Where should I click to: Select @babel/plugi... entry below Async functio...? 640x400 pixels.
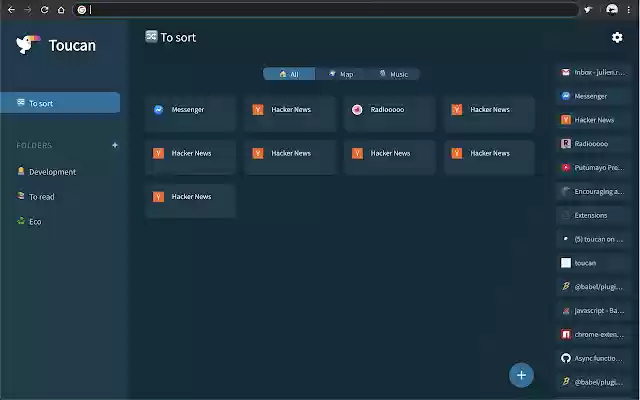(x=593, y=382)
